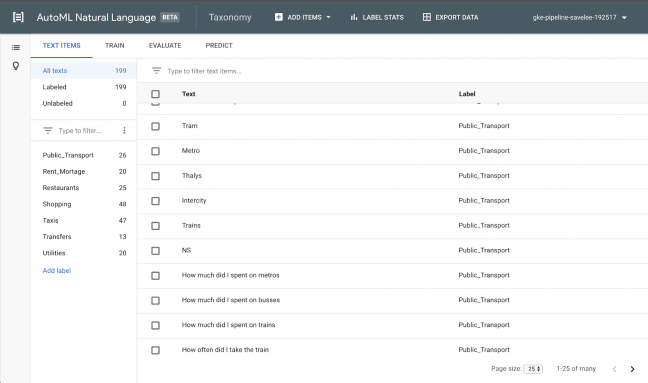Screen dimensions: 648x383
Task: Show Unlabeled items
Action: click(84, 103)
